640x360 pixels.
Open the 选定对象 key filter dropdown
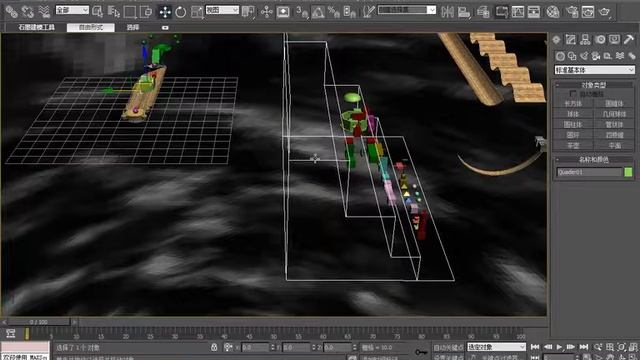pyautogui.click(x=496, y=347)
